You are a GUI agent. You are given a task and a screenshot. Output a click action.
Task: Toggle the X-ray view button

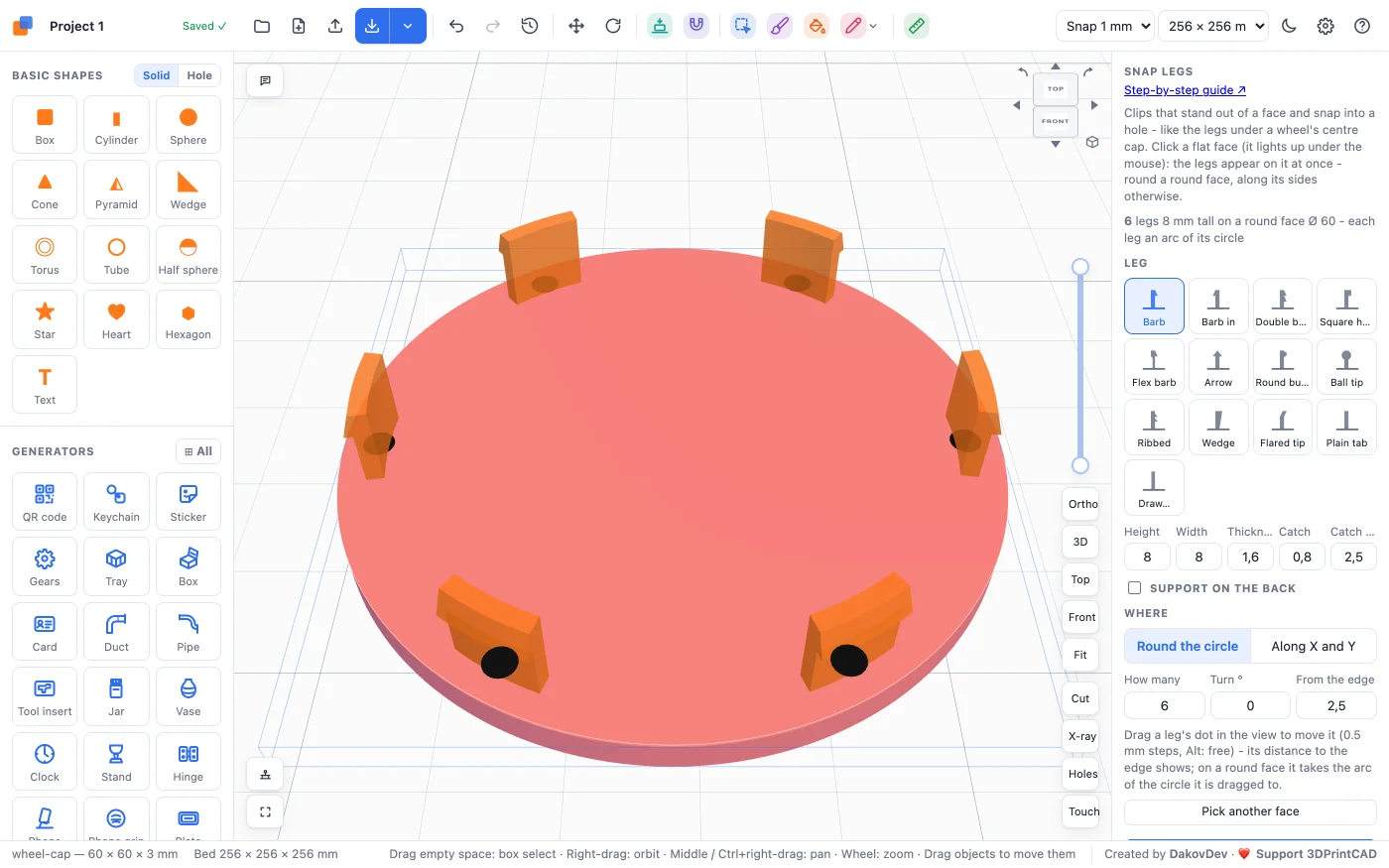[1081, 736]
